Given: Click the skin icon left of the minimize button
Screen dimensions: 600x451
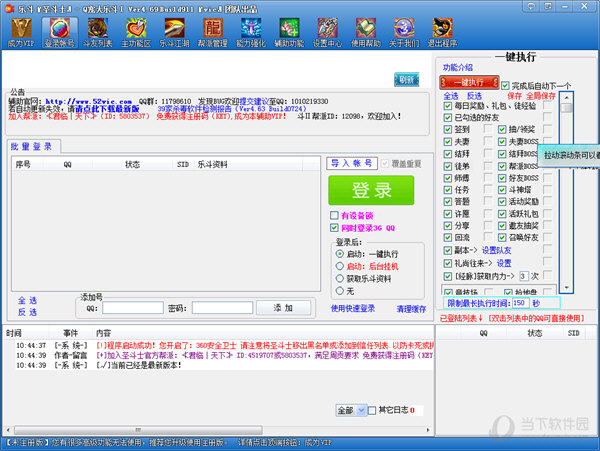Looking at the screenshot, I should pos(548,6).
